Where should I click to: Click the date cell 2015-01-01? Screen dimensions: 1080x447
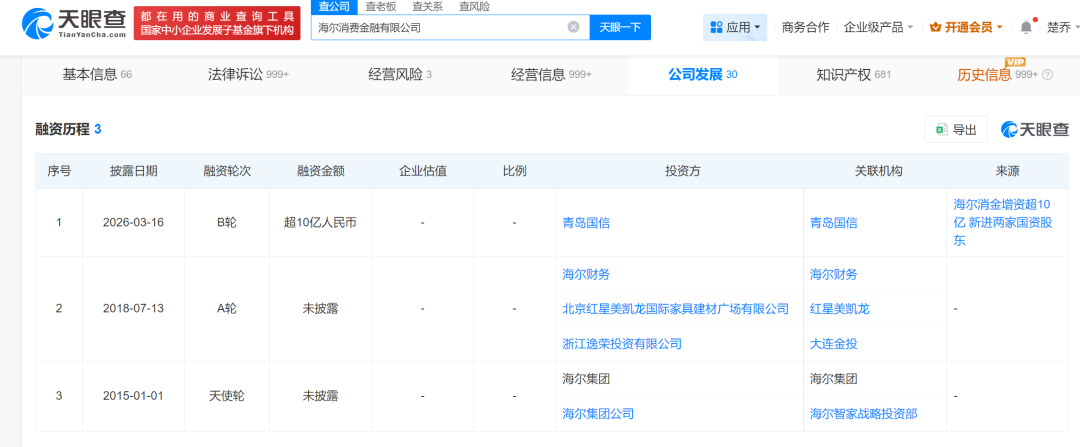pos(134,396)
